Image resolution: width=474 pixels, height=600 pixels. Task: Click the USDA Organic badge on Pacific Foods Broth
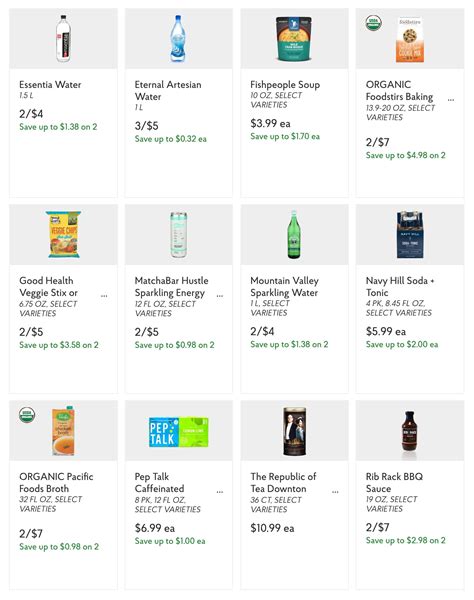click(27, 415)
